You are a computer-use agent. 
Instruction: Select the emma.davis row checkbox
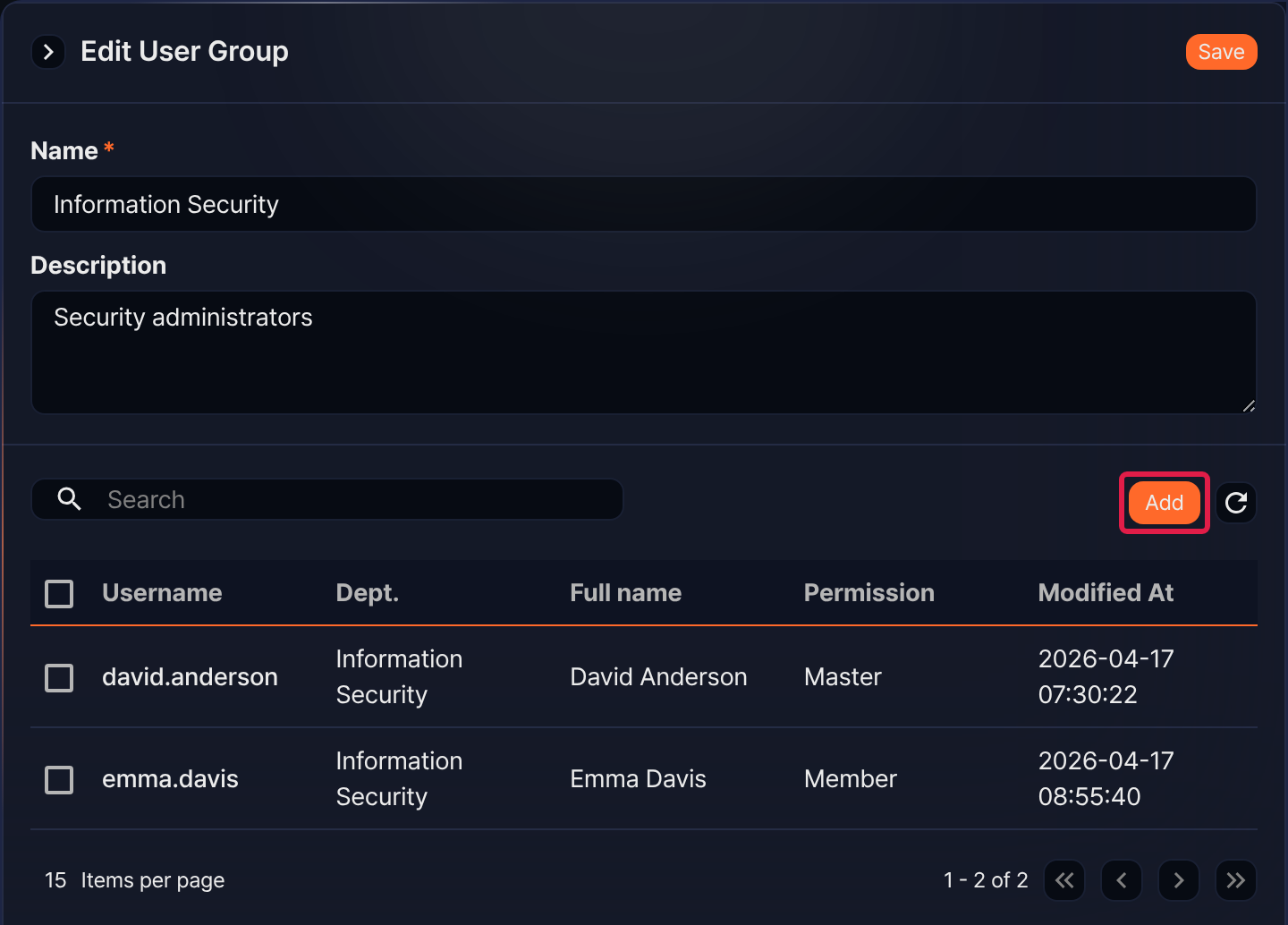(59, 779)
